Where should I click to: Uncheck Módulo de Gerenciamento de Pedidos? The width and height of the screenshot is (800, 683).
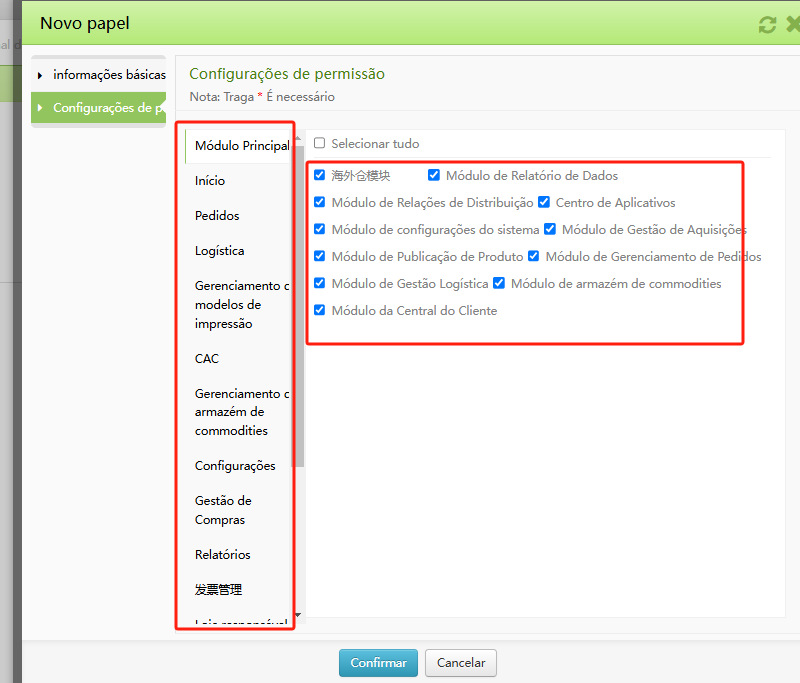(x=533, y=256)
